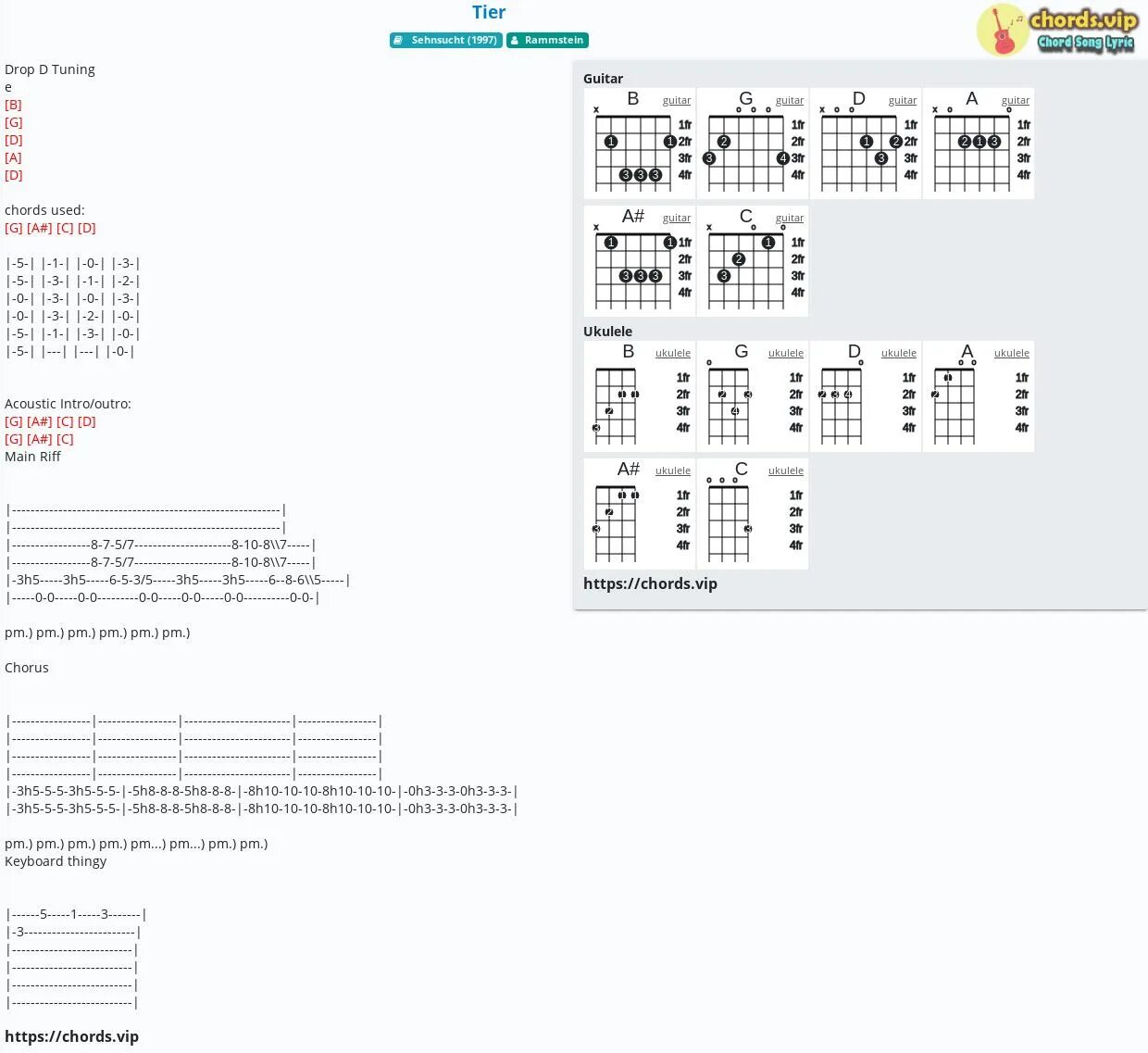This screenshot has width=1148, height=1053.
Task: Click 'guitar' link on A# chord card
Action: coord(677,218)
